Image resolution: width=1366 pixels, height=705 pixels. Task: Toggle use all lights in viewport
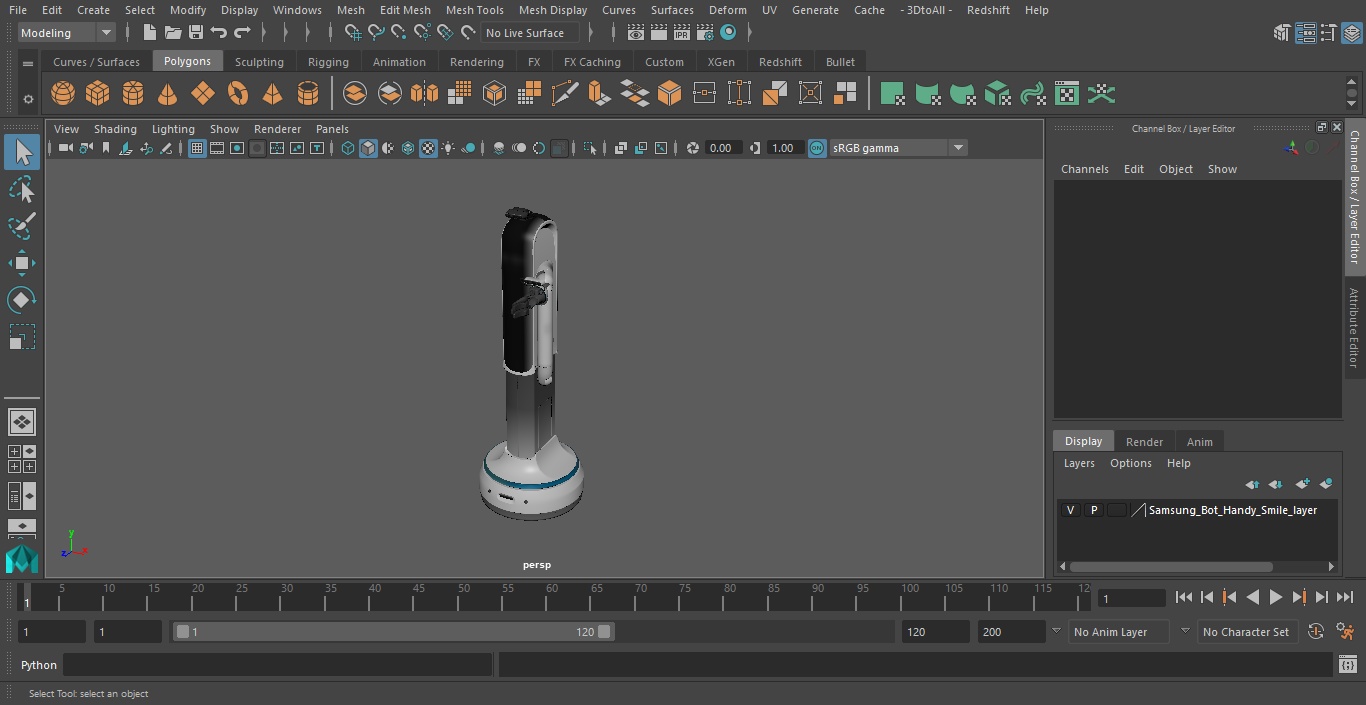click(448, 148)
